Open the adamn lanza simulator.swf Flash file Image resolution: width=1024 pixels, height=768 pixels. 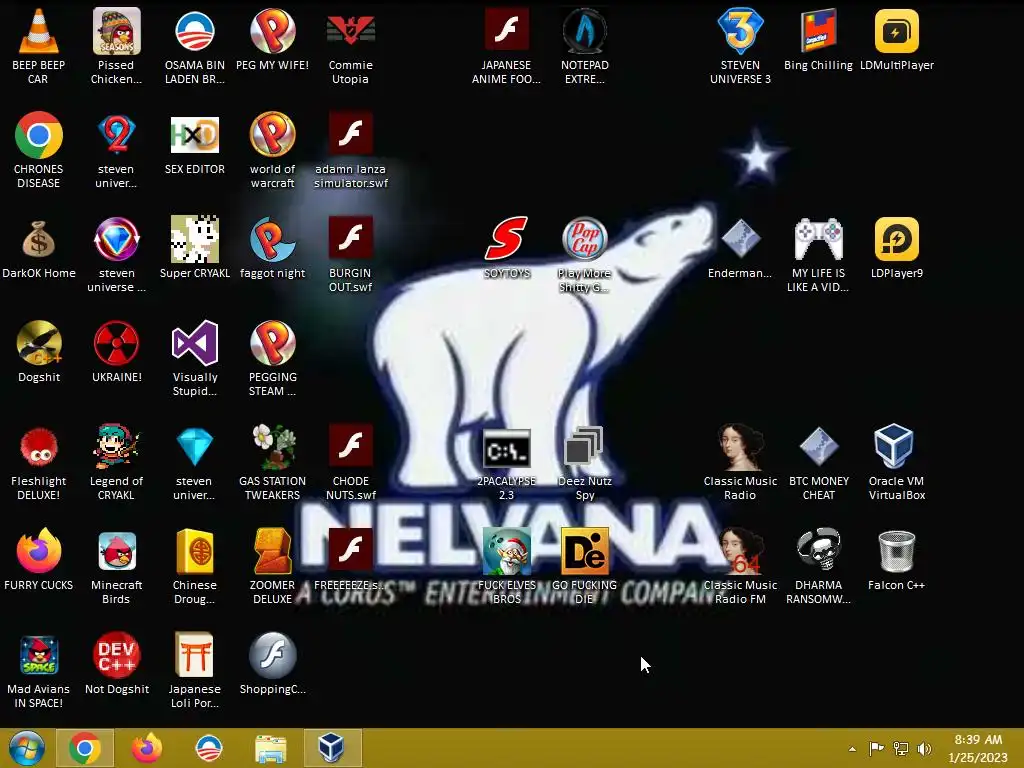(x=351, y=134)
